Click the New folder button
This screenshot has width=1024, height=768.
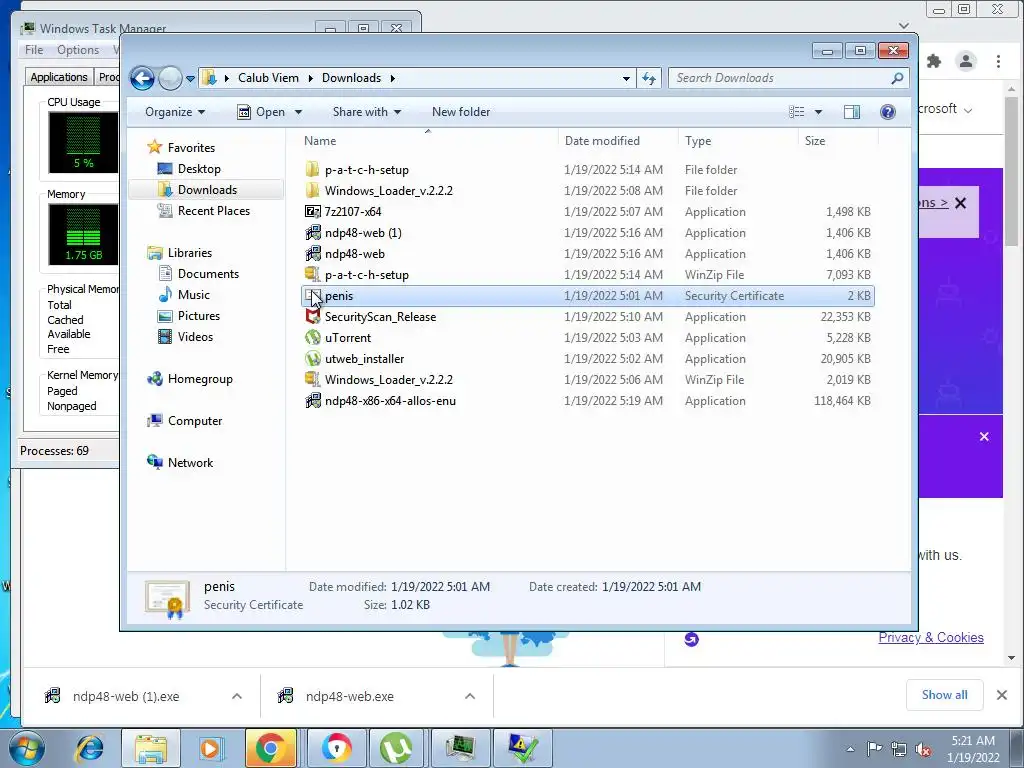click(461, 112)
